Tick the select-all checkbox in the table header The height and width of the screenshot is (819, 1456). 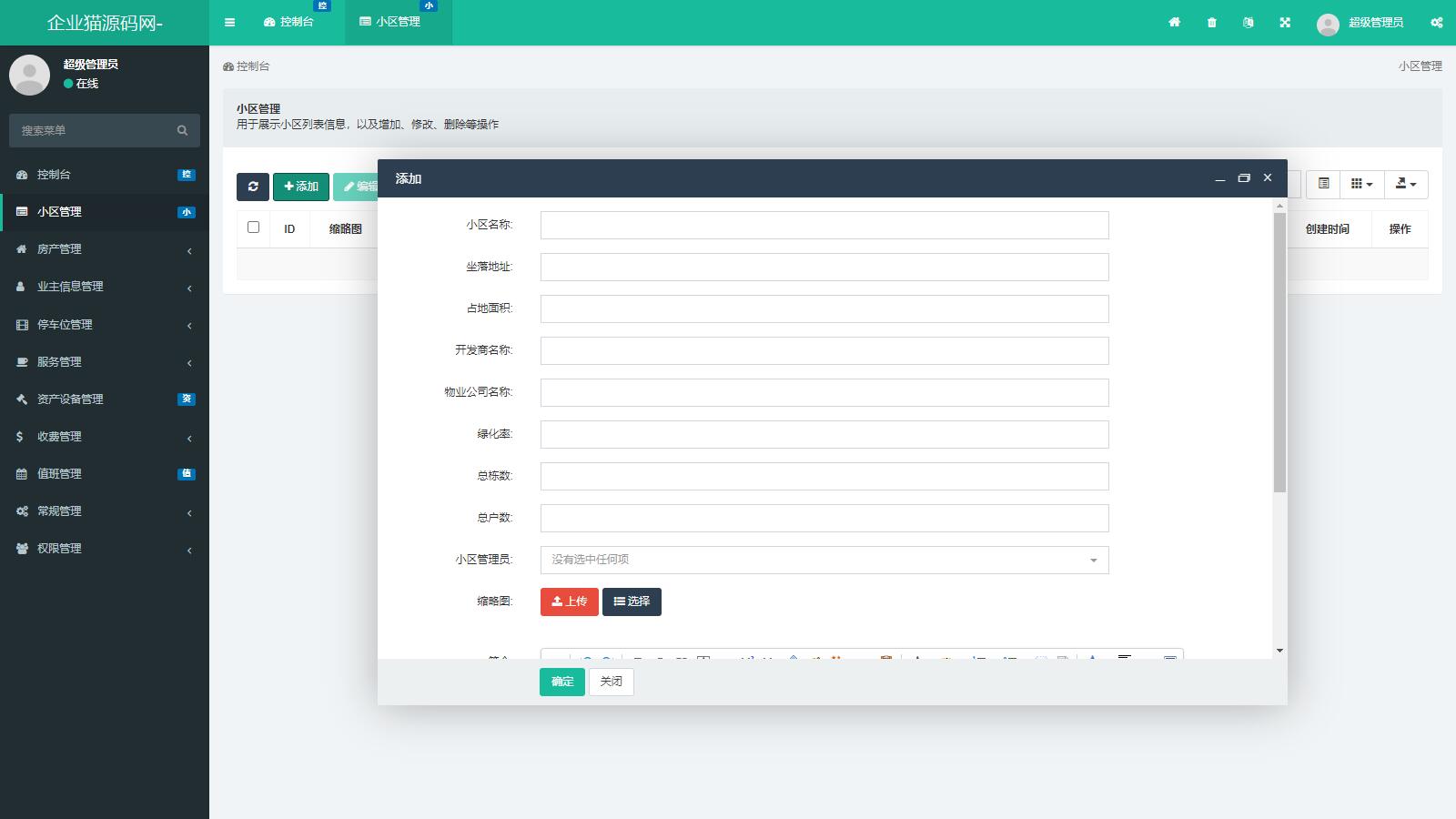[x=254, y=227]
